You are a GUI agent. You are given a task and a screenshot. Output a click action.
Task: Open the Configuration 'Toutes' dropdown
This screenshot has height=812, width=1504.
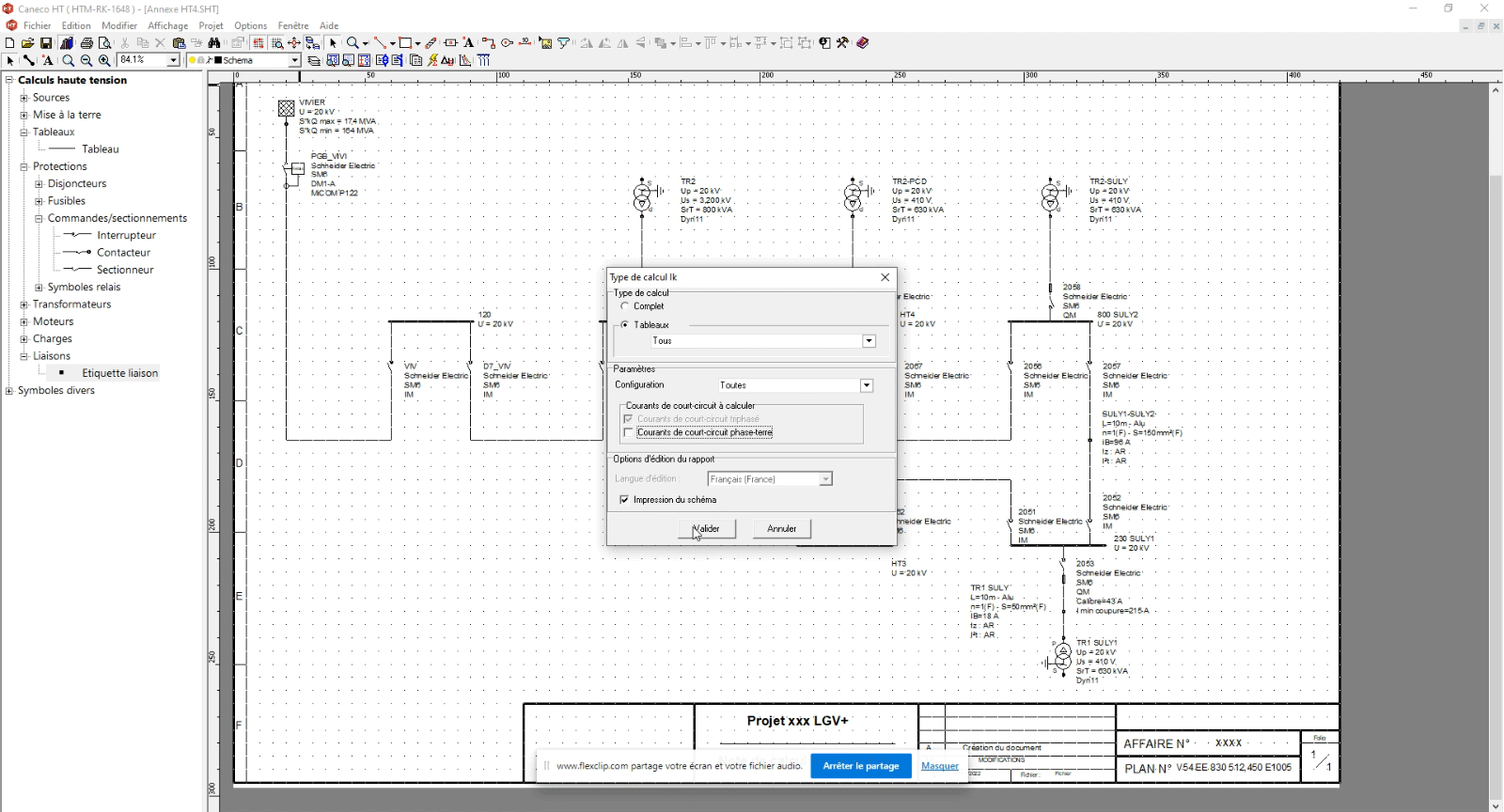[866, 385]
